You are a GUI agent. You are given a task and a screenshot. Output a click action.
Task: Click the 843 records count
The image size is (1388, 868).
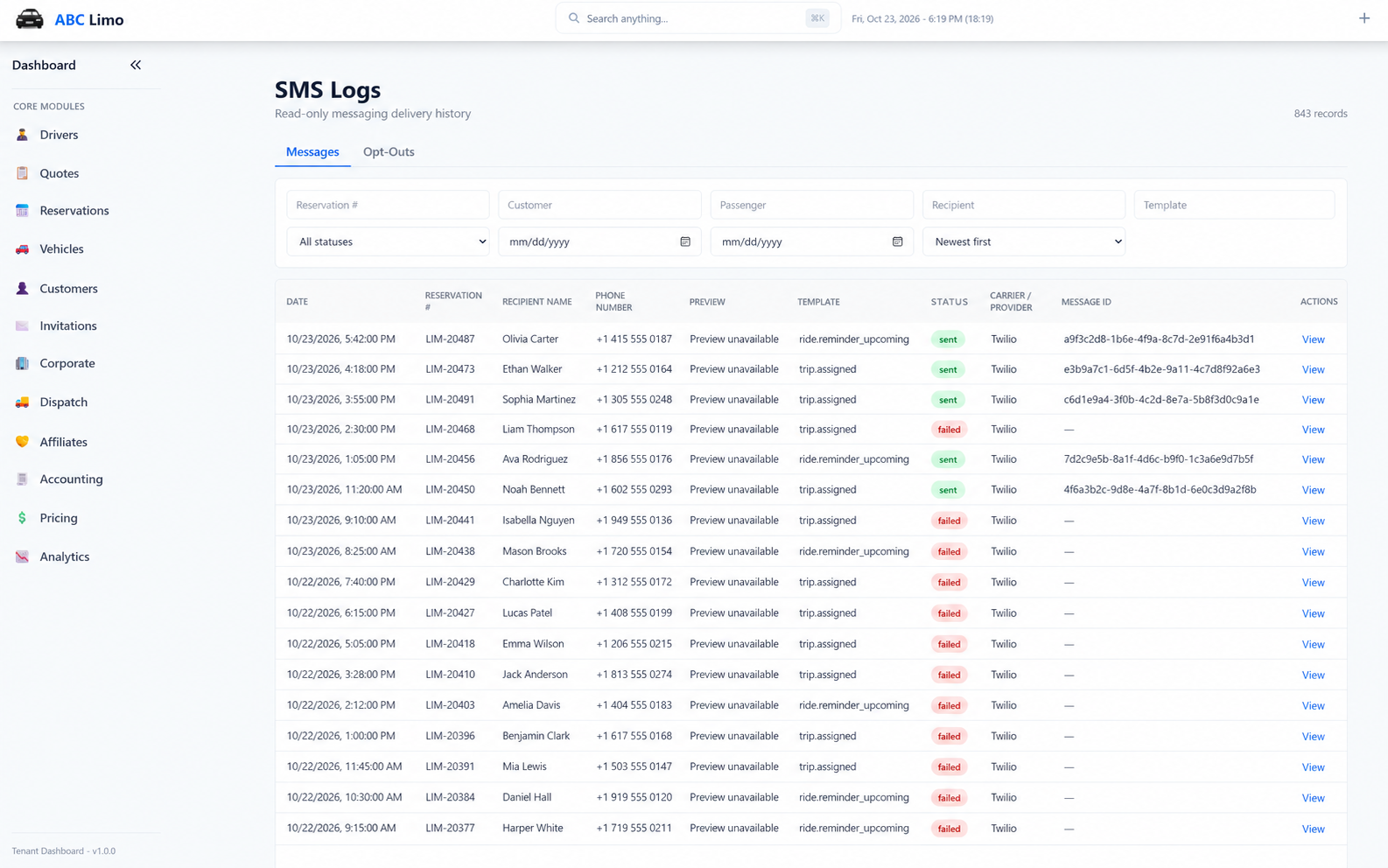[x=1320, y=114]
